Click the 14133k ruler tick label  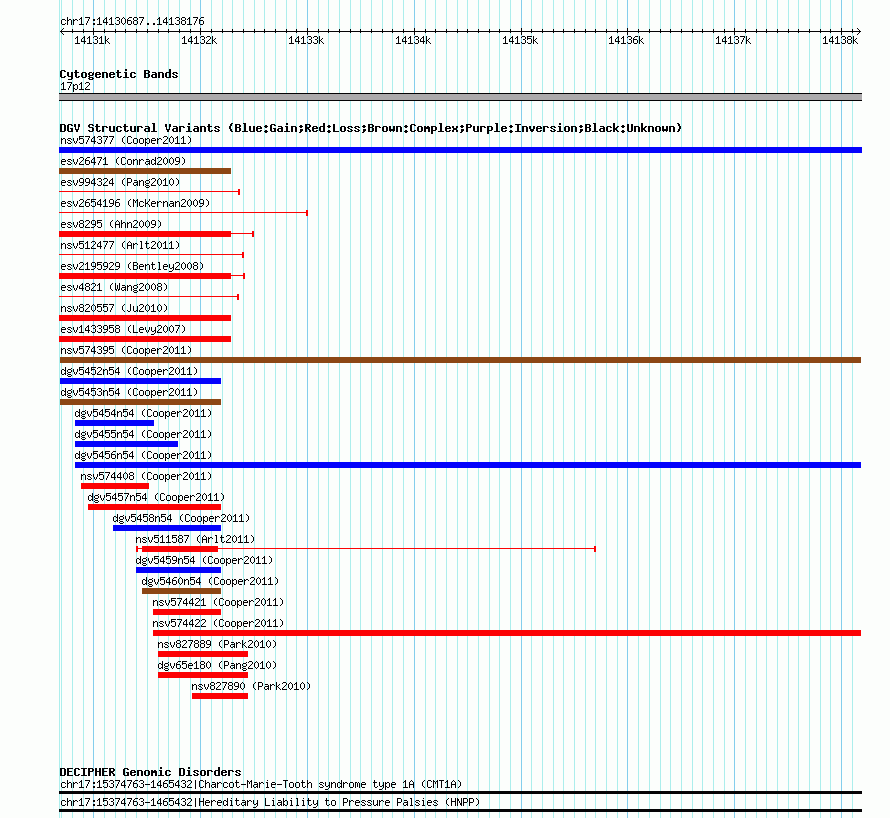pos(306,40)
